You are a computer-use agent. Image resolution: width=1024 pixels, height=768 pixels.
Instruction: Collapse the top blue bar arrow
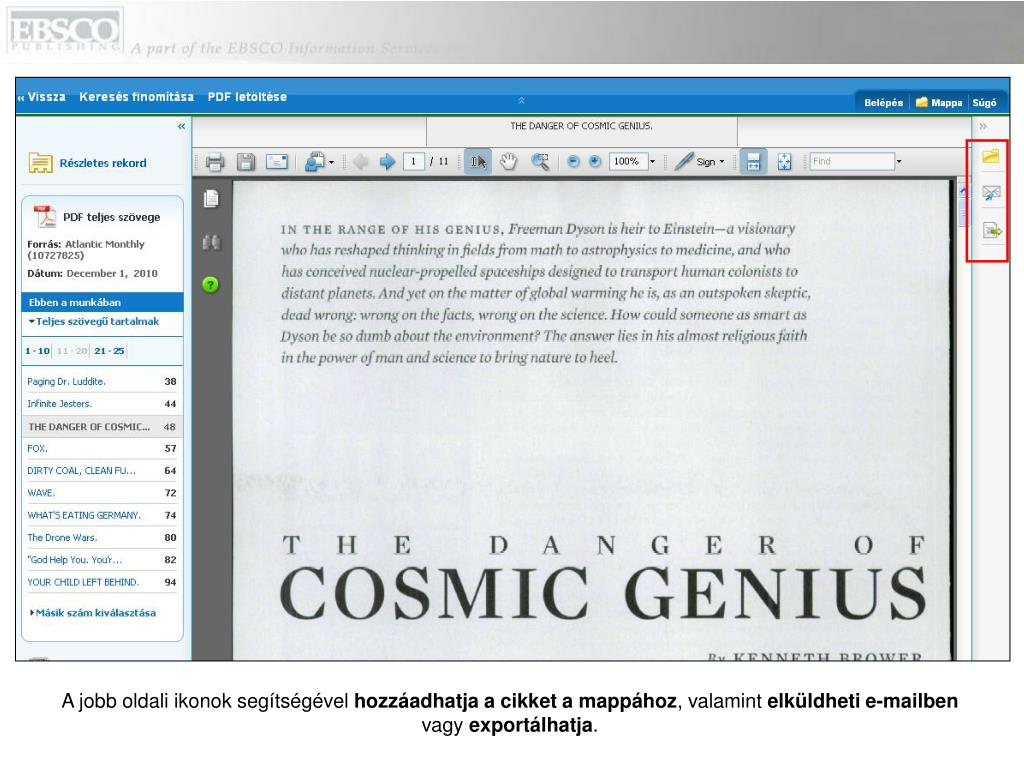pyautogui.click(x=521, y=101)
